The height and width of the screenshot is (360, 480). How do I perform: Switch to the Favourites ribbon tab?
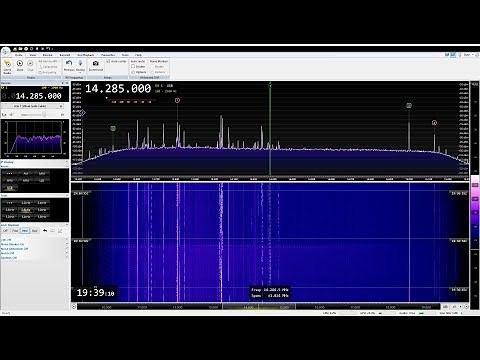tap(108, 55)
